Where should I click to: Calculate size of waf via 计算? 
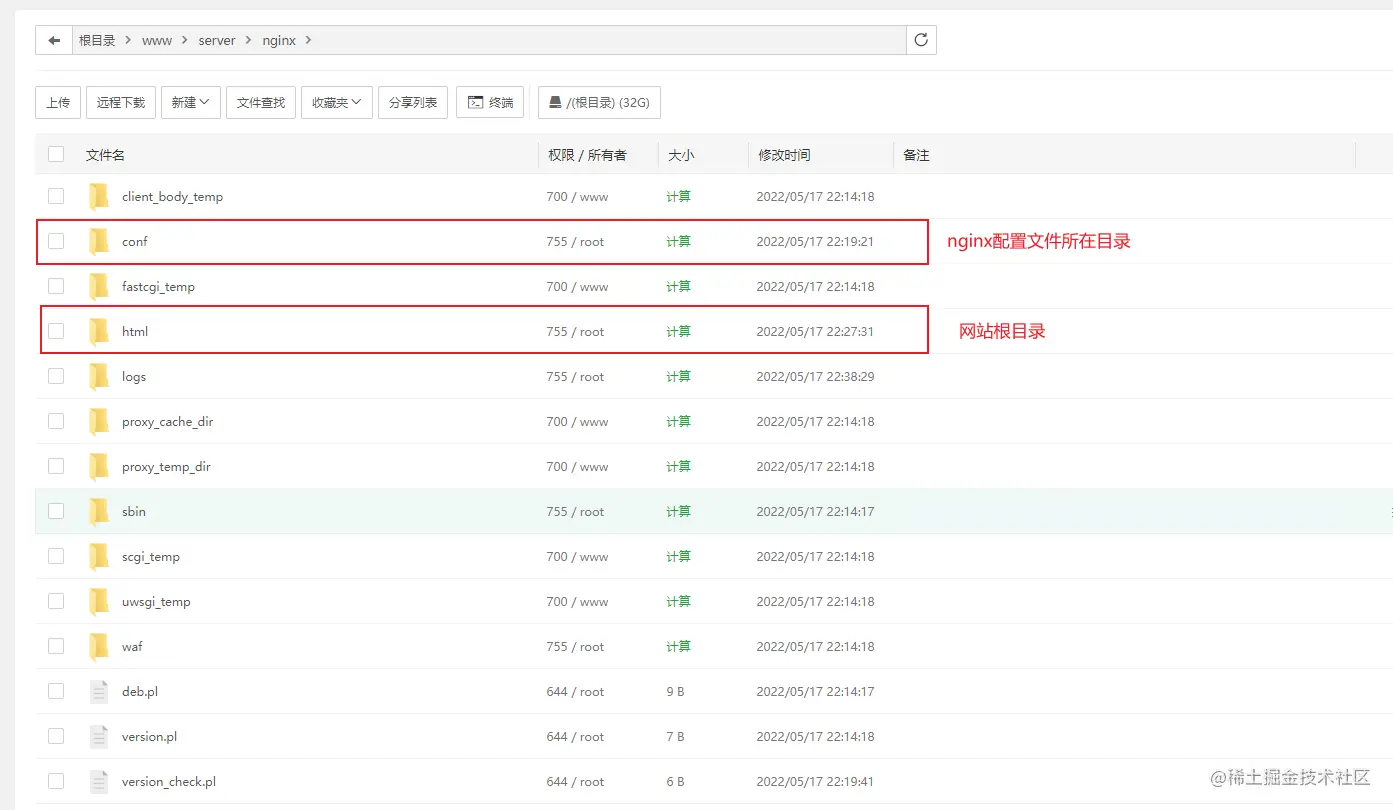click(678, 646)
